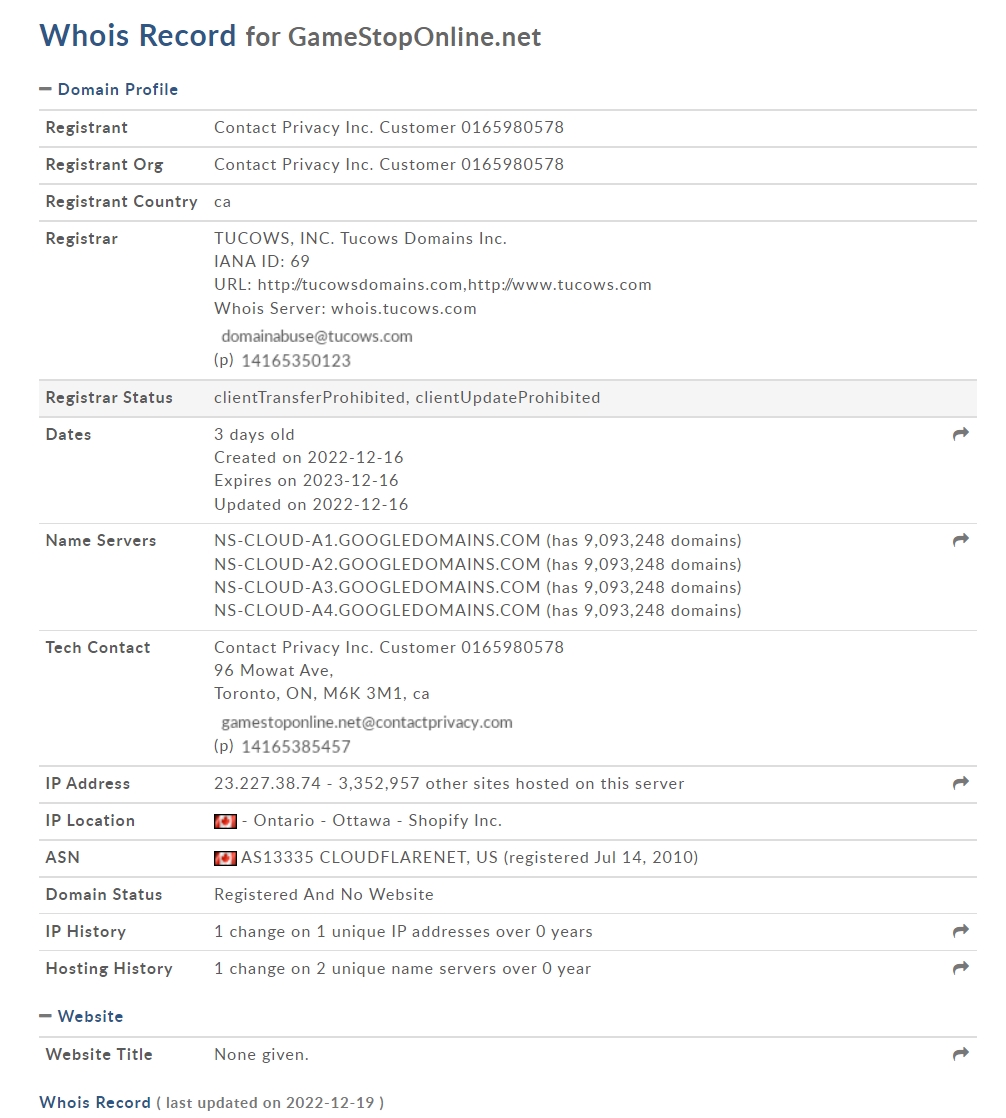Image resolution: width=1006 pixels, height=1118 pixels.
Task: Click the share arrow in Hosting History row
Action: 960,968
